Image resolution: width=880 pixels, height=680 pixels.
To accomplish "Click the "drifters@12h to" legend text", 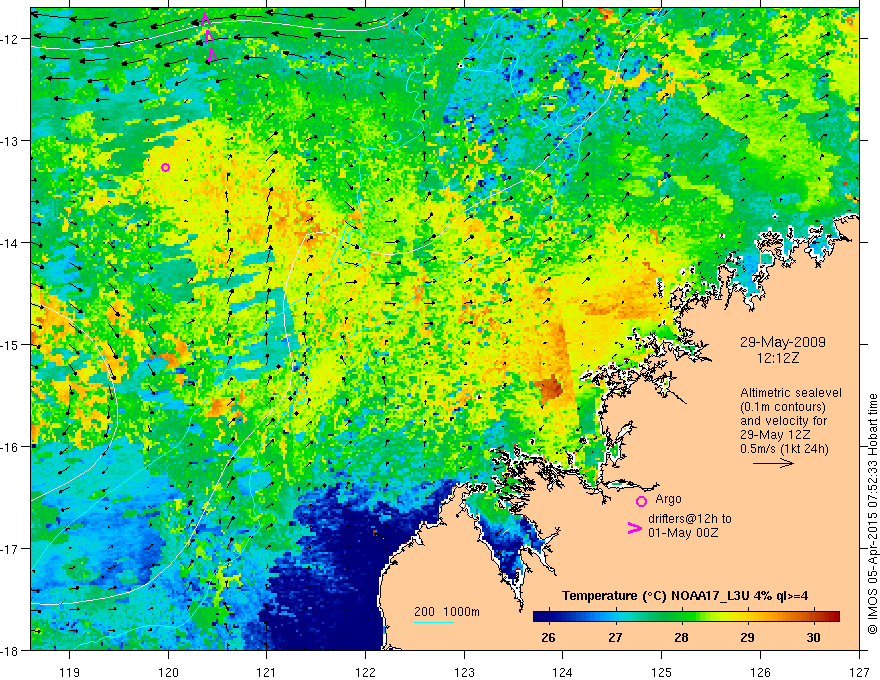I will click(x=690, y=519).
